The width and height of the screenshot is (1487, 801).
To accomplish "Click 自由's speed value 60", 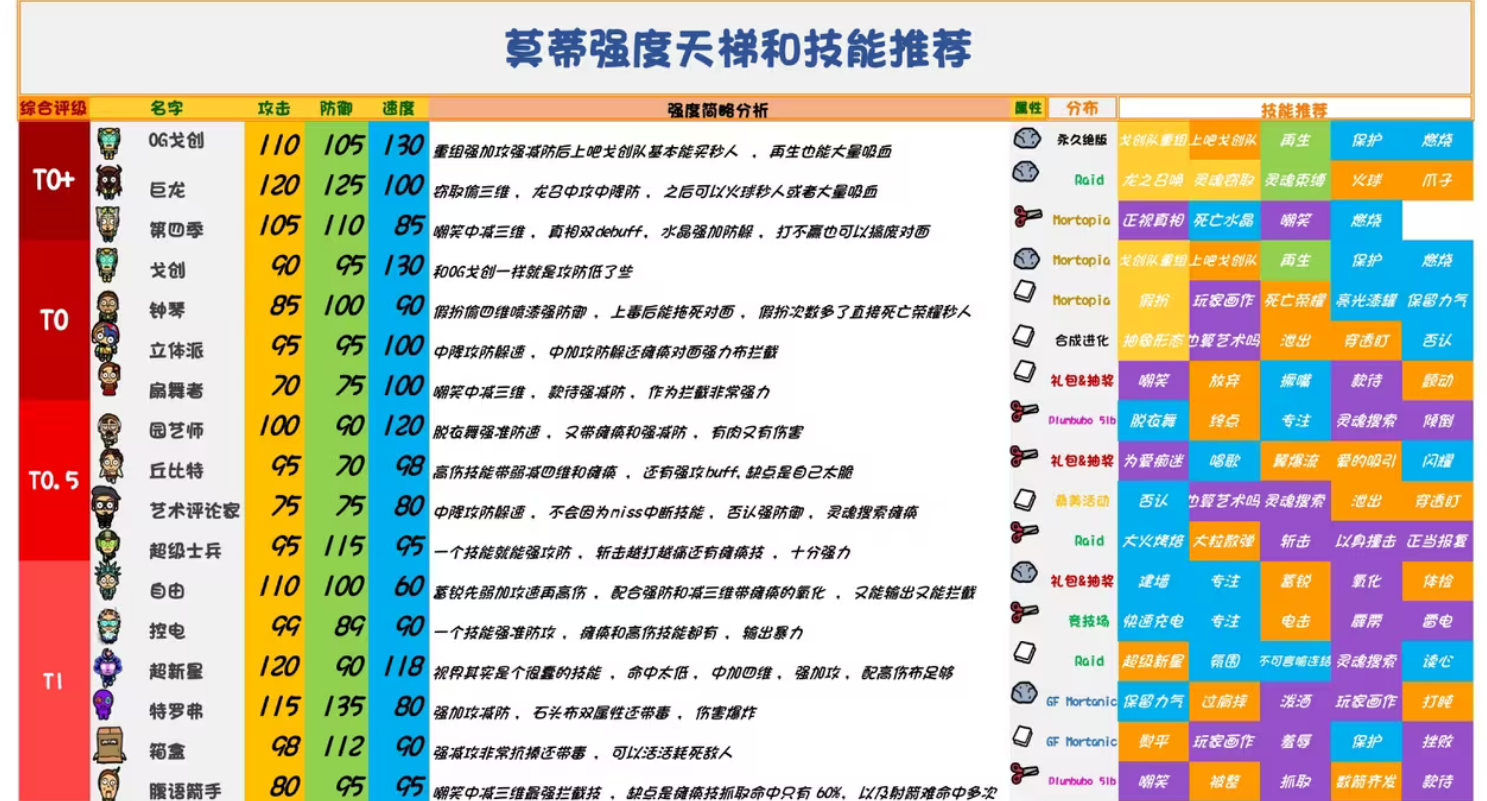I will tap(409, 586).
